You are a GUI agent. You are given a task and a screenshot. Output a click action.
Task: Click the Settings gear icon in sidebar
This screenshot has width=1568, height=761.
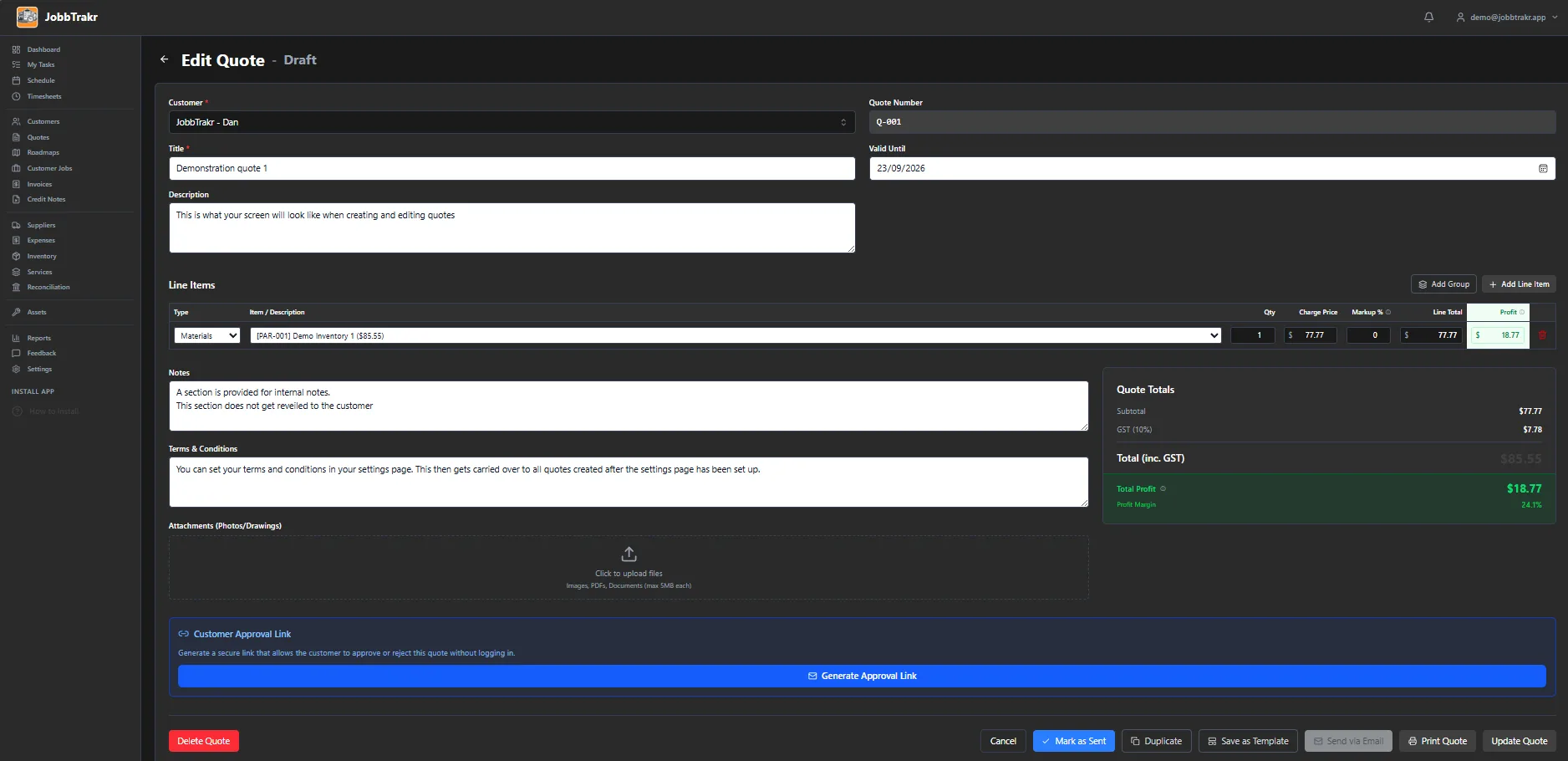[16, 369]
